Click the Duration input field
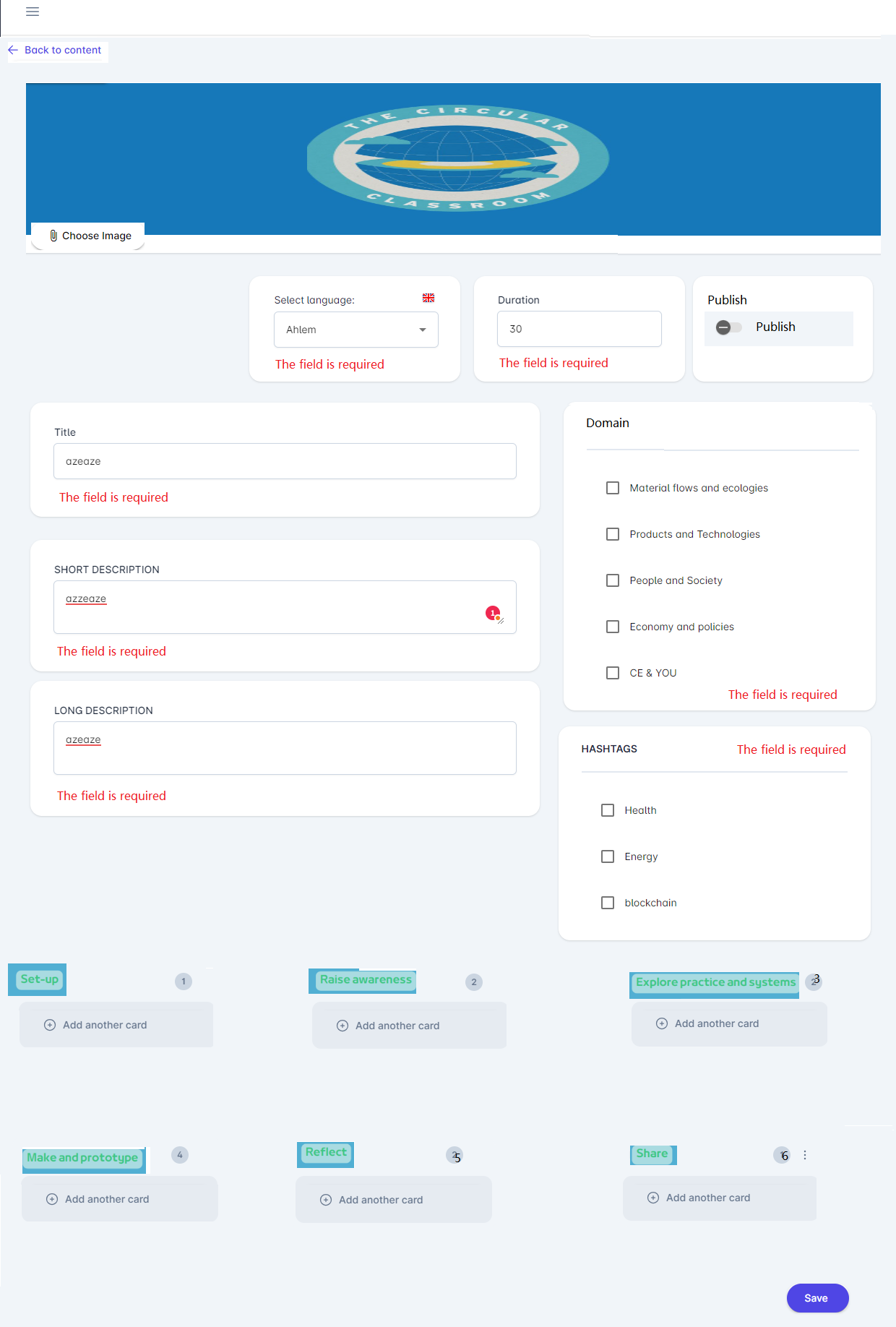Image resolution: width=896 pixels, height=1327 pixels. click(x=579, y=329)
